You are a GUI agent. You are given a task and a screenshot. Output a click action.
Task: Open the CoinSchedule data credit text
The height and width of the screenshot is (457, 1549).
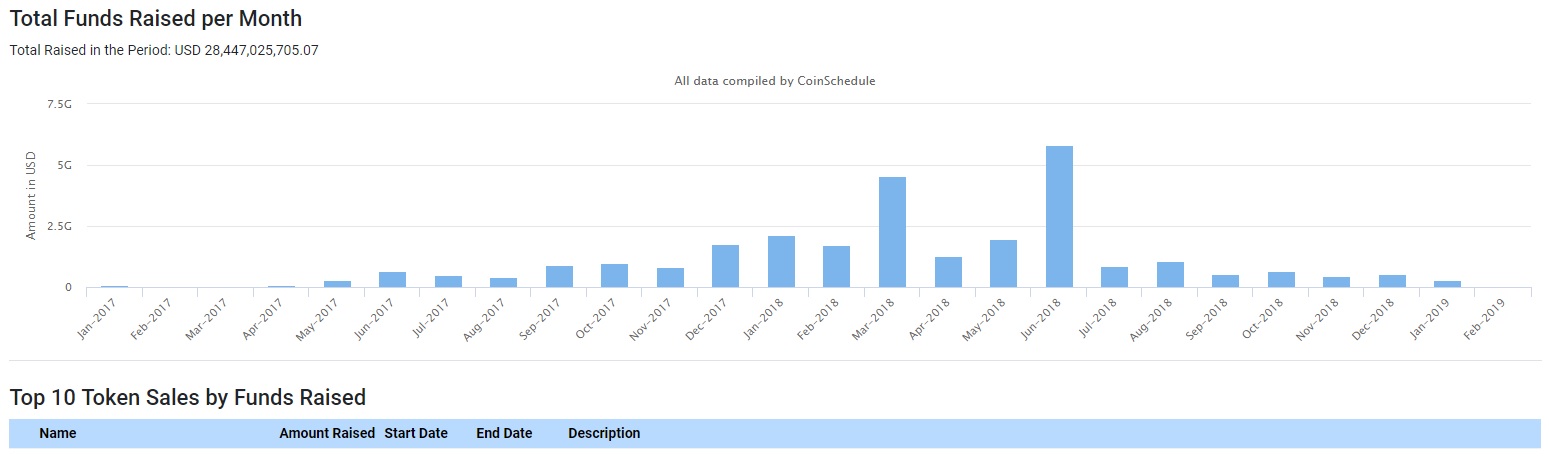(775, 81)
